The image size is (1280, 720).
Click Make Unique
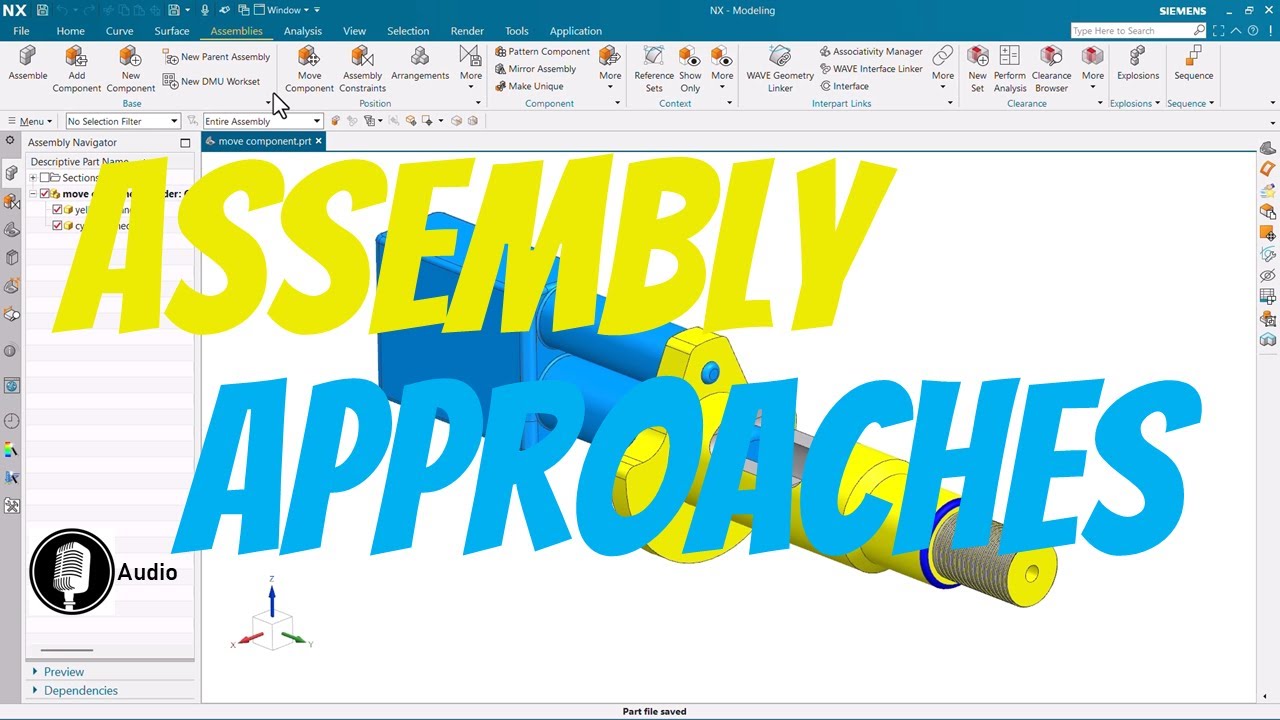(529, 86)
